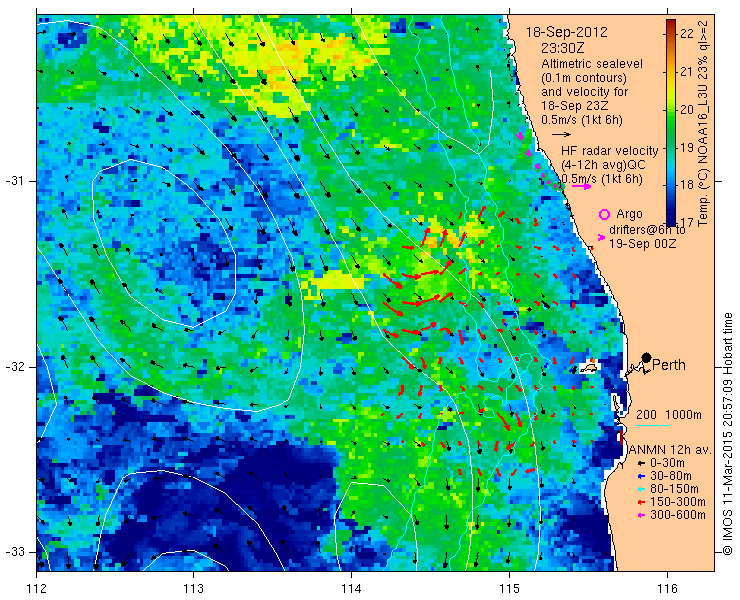740x600 pixels.
Task: Click the colorbar tick label 21
Action: point(687,72)
